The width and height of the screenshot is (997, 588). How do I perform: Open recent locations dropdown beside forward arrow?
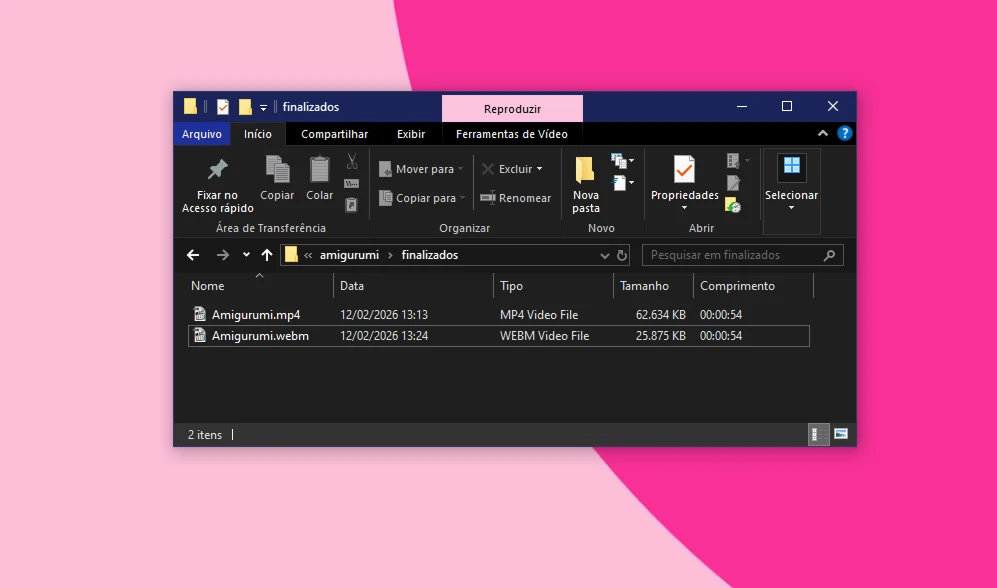click(x=246, y=255)
